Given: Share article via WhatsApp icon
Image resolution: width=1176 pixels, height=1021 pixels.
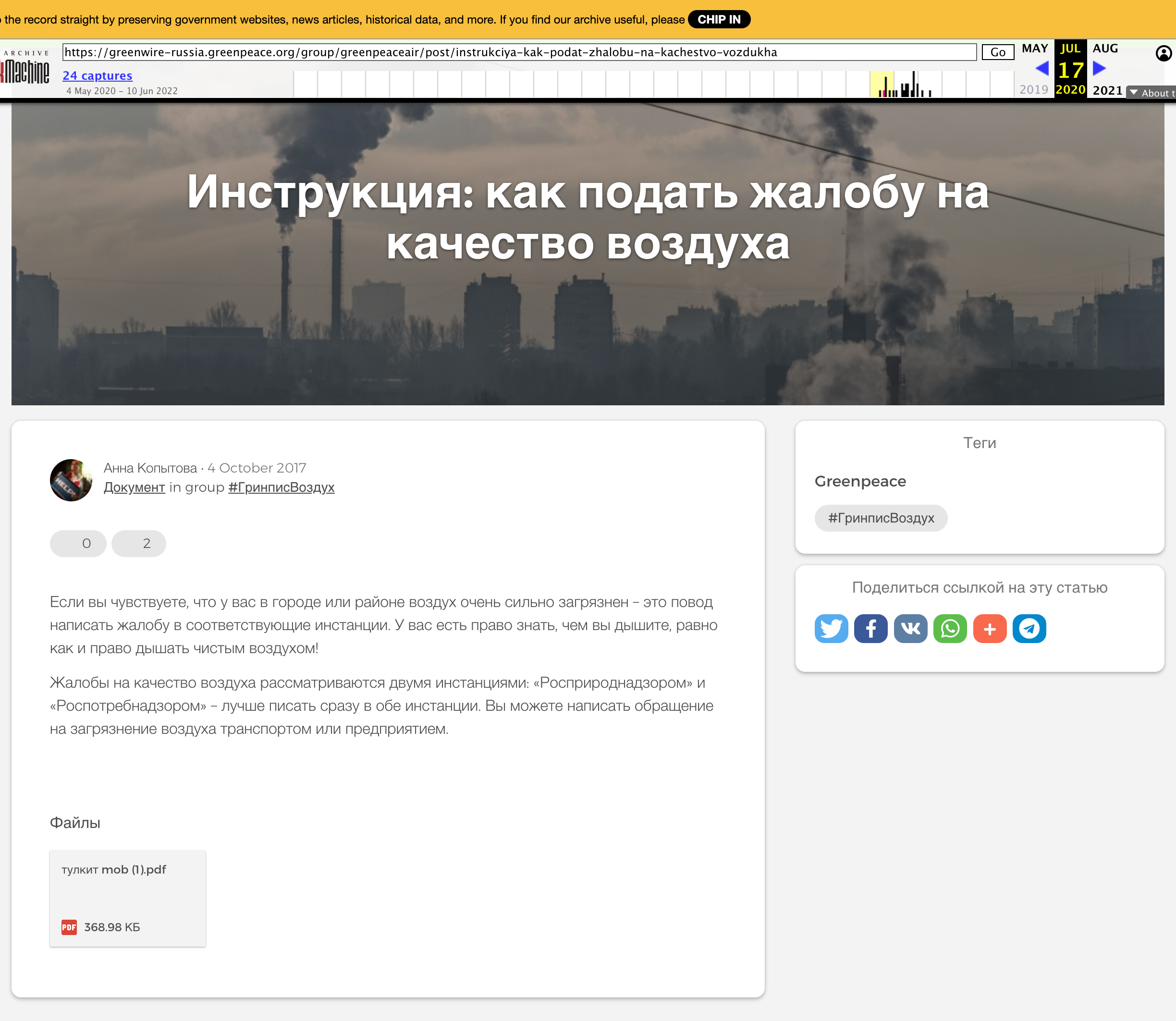Looking at the screenshot, I should (x=950, y=629).
